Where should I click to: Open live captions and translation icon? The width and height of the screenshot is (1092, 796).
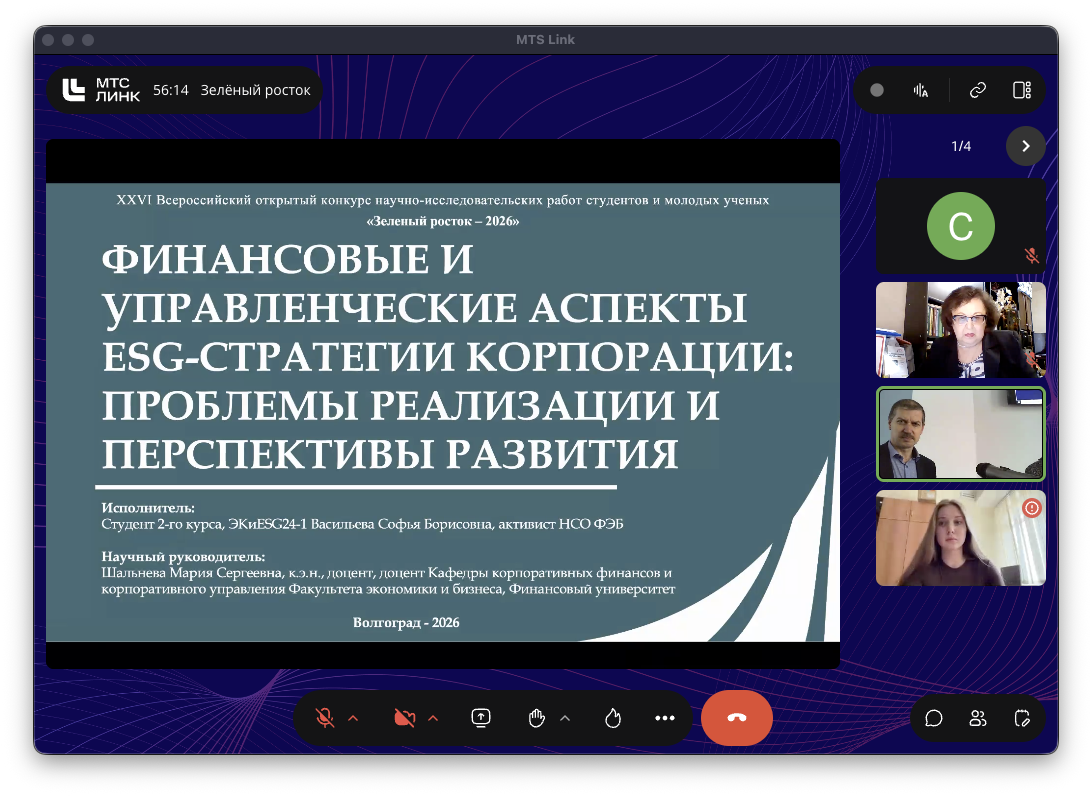(921, 90)
